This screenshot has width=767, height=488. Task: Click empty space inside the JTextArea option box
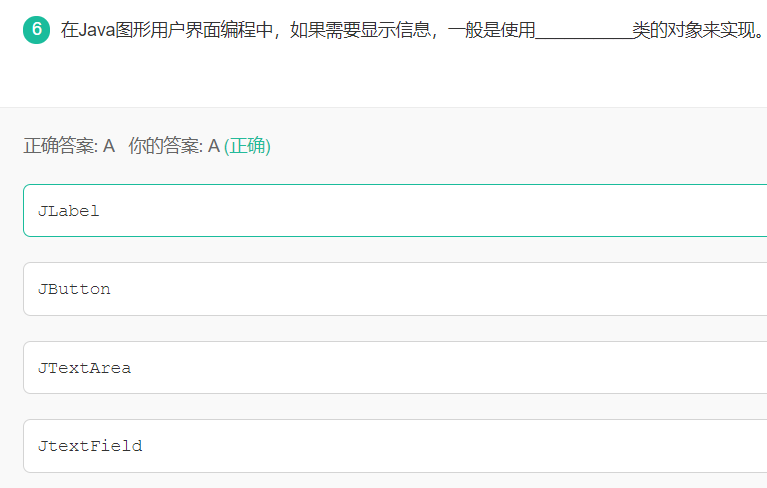pyautogui.click(x=440, y=368)
